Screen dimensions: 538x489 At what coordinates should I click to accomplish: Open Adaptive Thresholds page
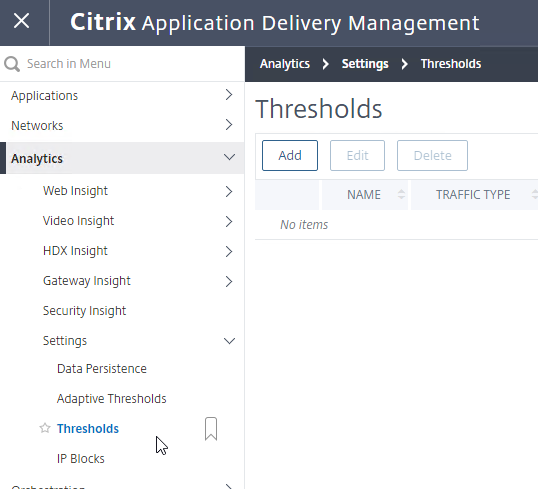112,399
